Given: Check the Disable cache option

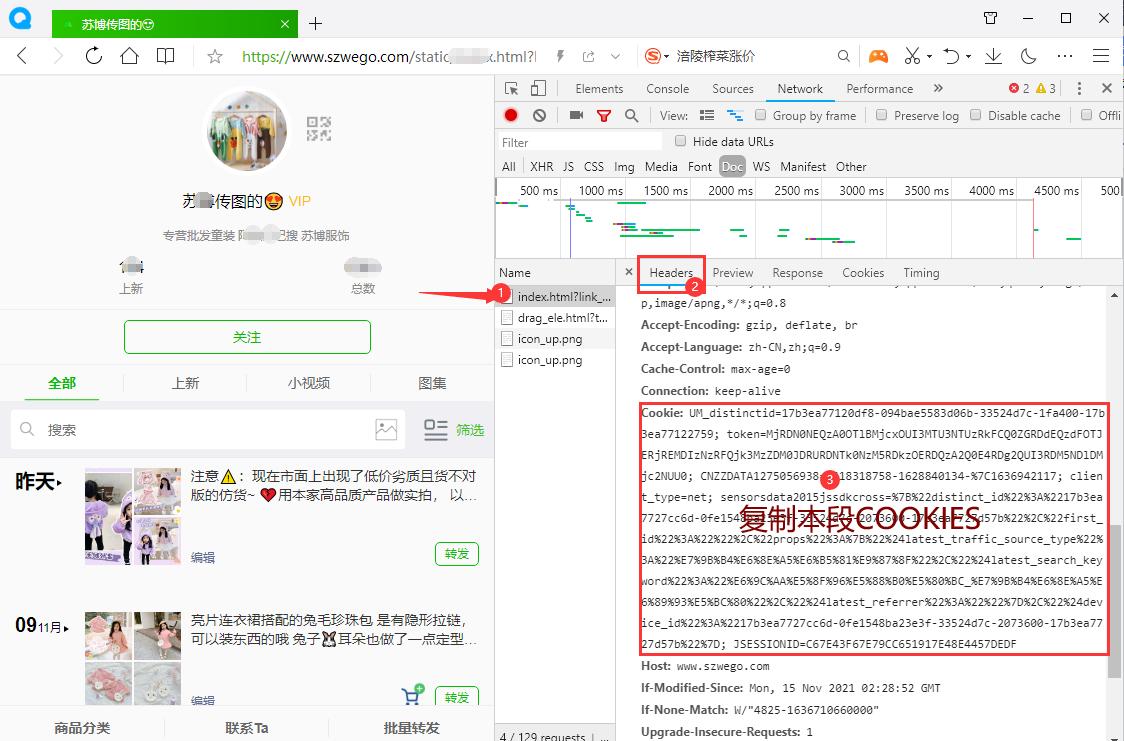Looking at the screenshot, I should [x=975, y=115].
